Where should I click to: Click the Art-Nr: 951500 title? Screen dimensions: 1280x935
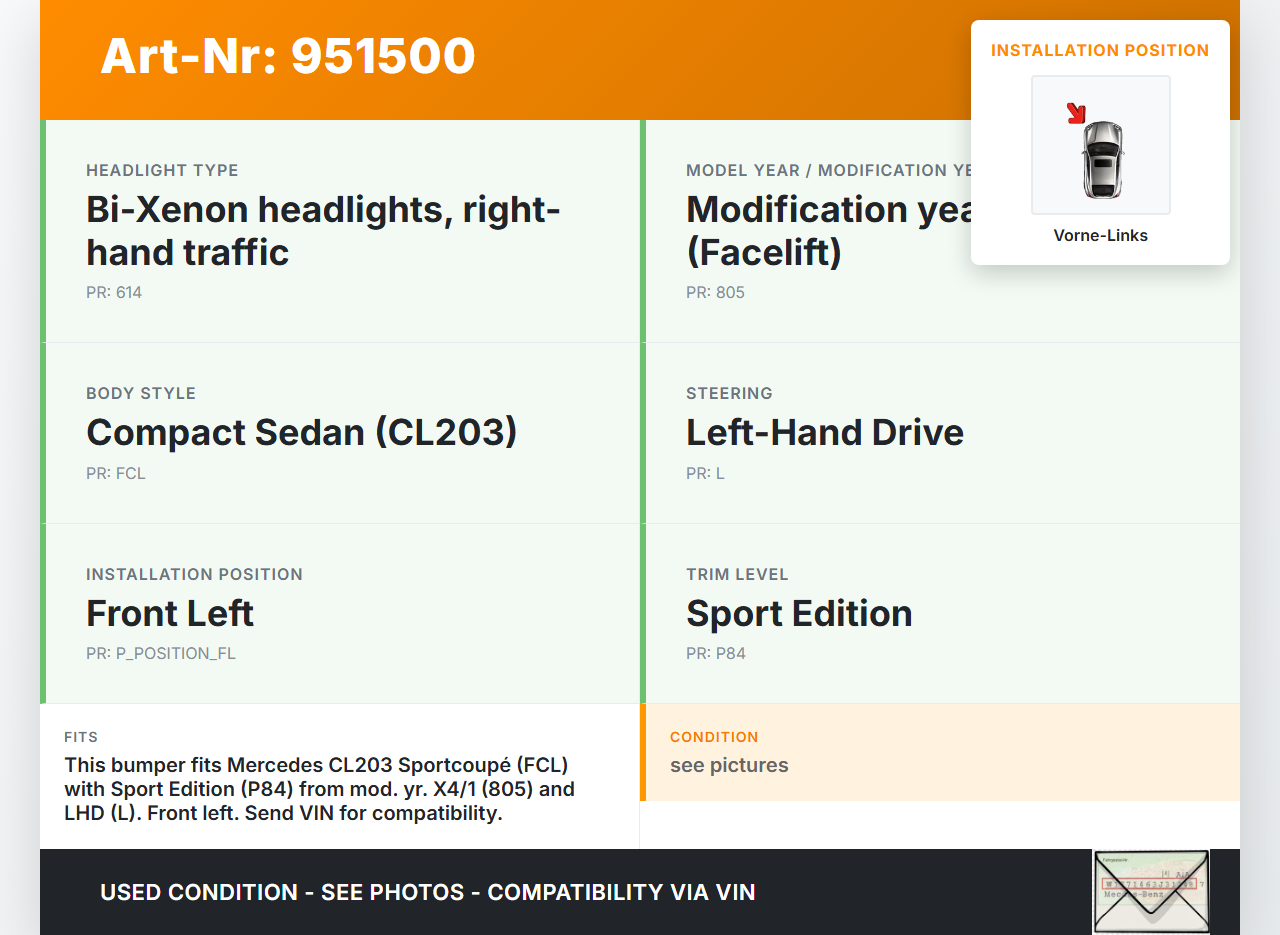click(288, 57)
